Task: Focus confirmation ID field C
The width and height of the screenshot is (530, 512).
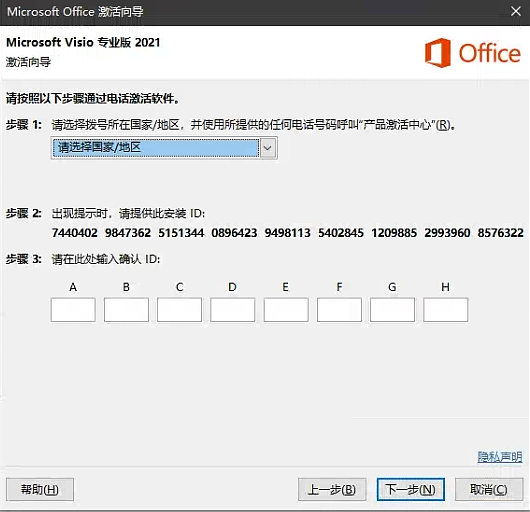Action: 179,310
